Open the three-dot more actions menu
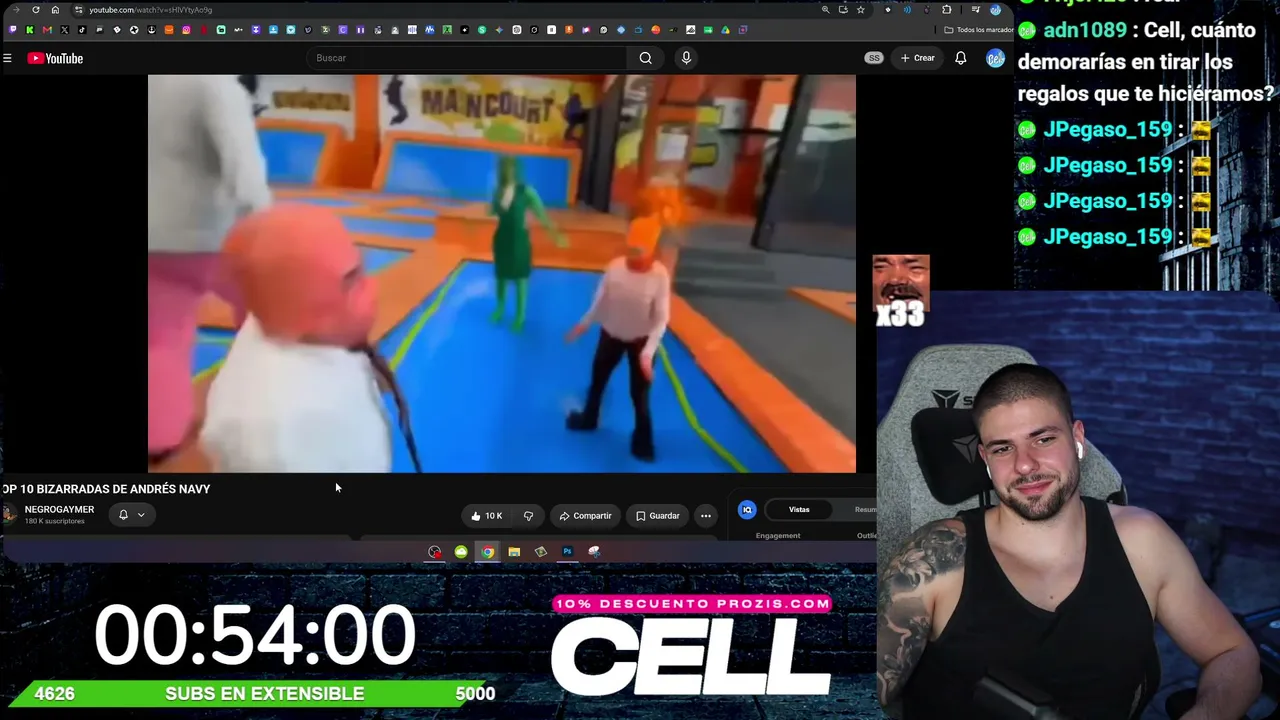Image resolution: width=1280 pixels, height=720 pixels. (x=706, y=516)
